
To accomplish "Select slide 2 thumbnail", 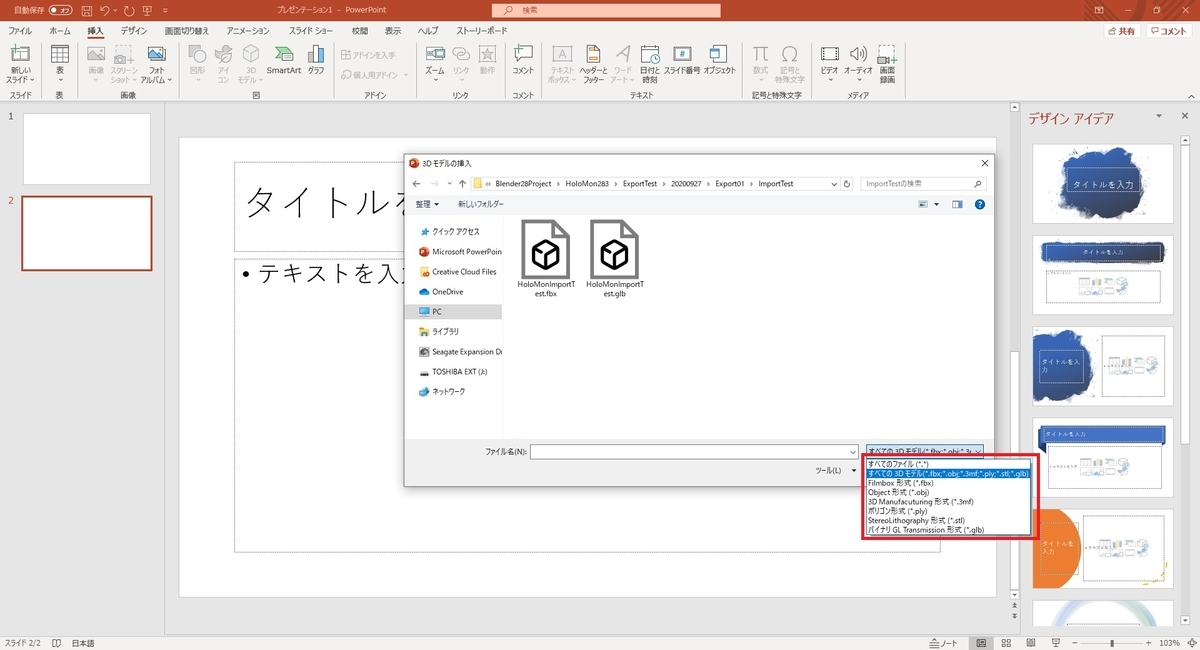I will tap(86, 233).
